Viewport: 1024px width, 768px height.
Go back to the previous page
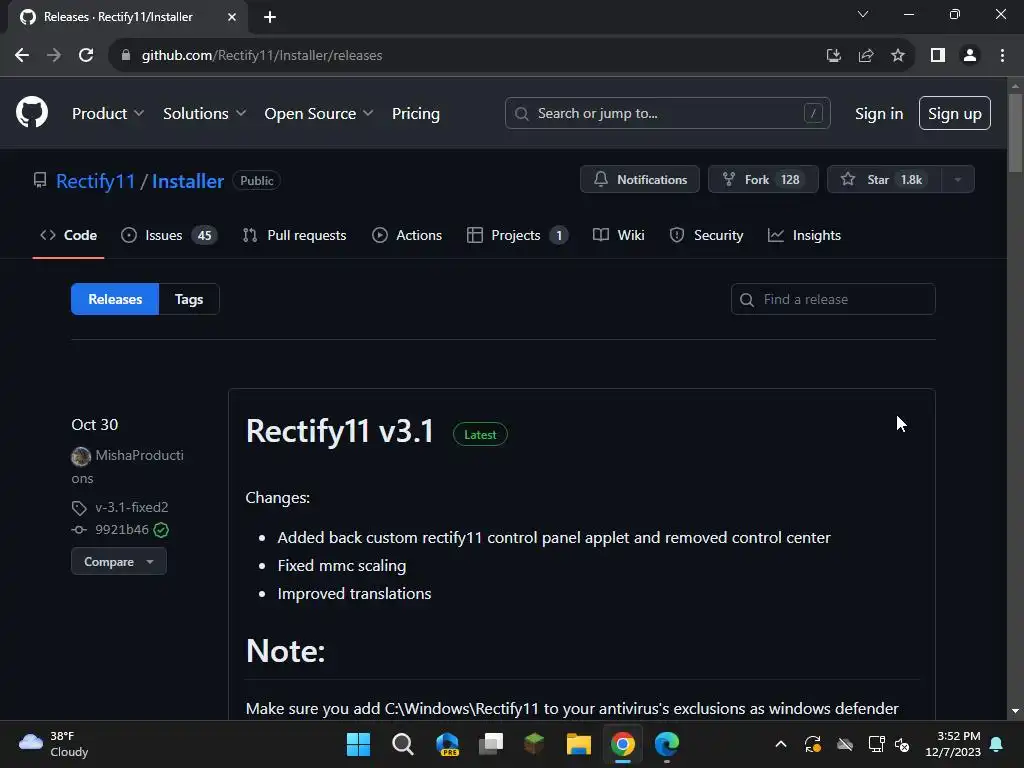22,56
